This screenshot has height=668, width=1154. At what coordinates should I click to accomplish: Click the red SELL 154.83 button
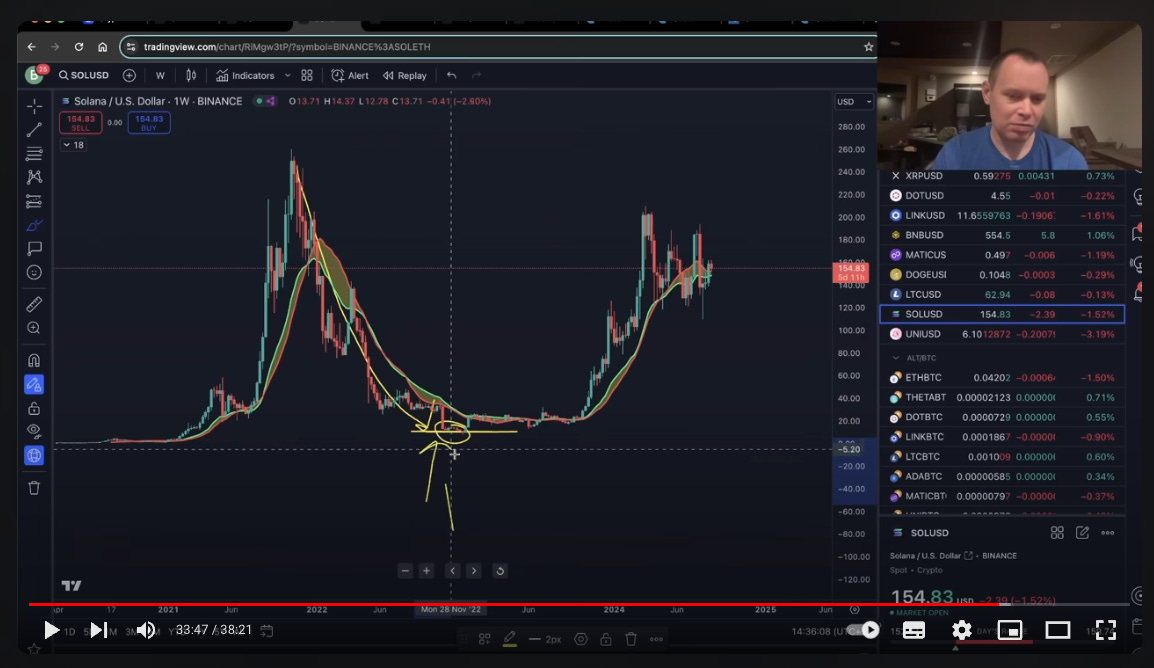(80, 123)
